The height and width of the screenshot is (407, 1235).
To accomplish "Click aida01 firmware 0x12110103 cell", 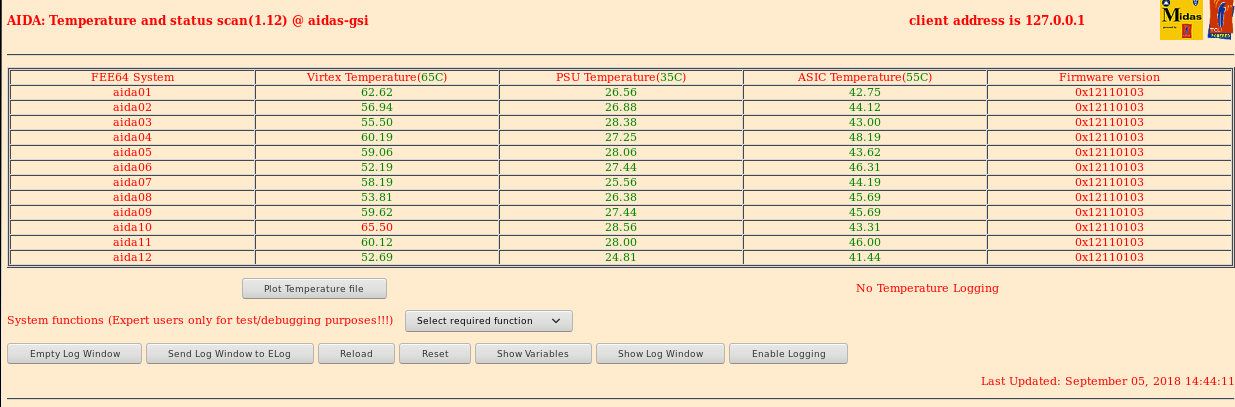I will pos(1110,92).
